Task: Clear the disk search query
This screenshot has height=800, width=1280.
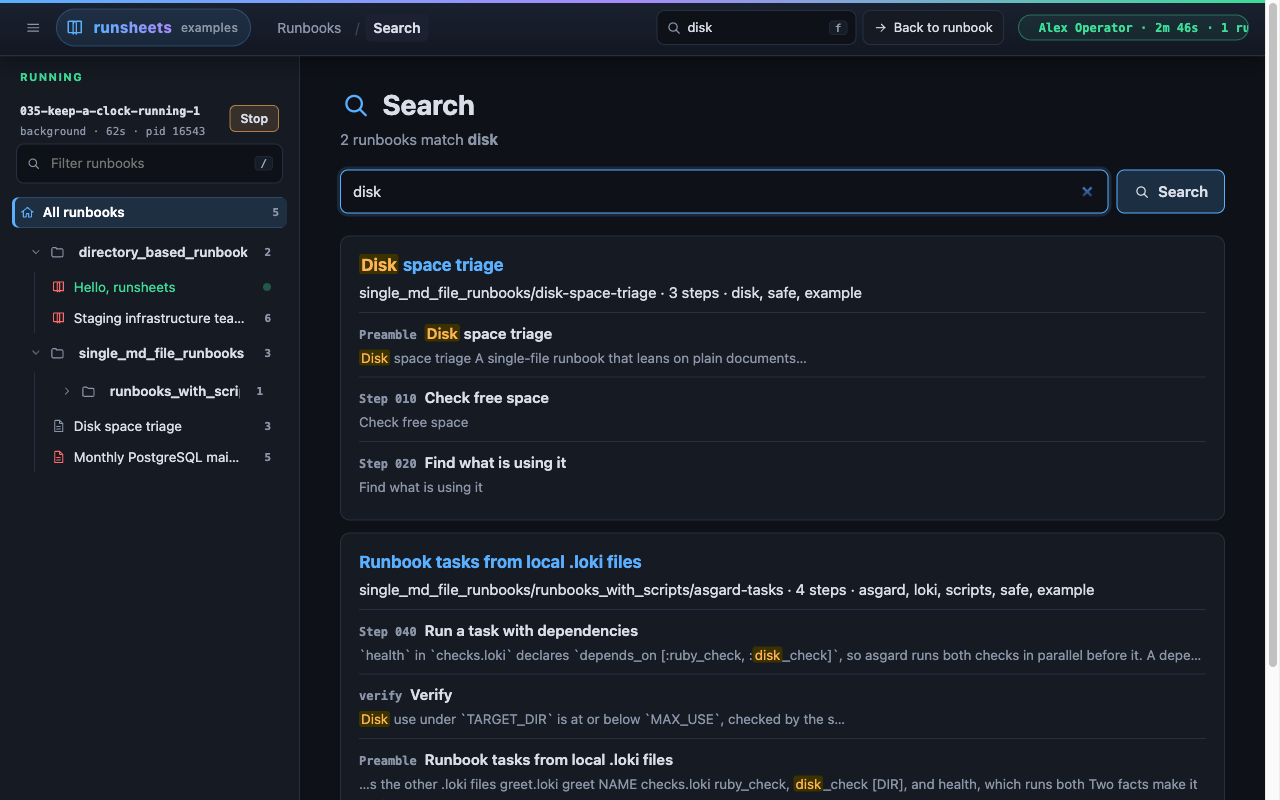Action: [x=1087, y=192]
